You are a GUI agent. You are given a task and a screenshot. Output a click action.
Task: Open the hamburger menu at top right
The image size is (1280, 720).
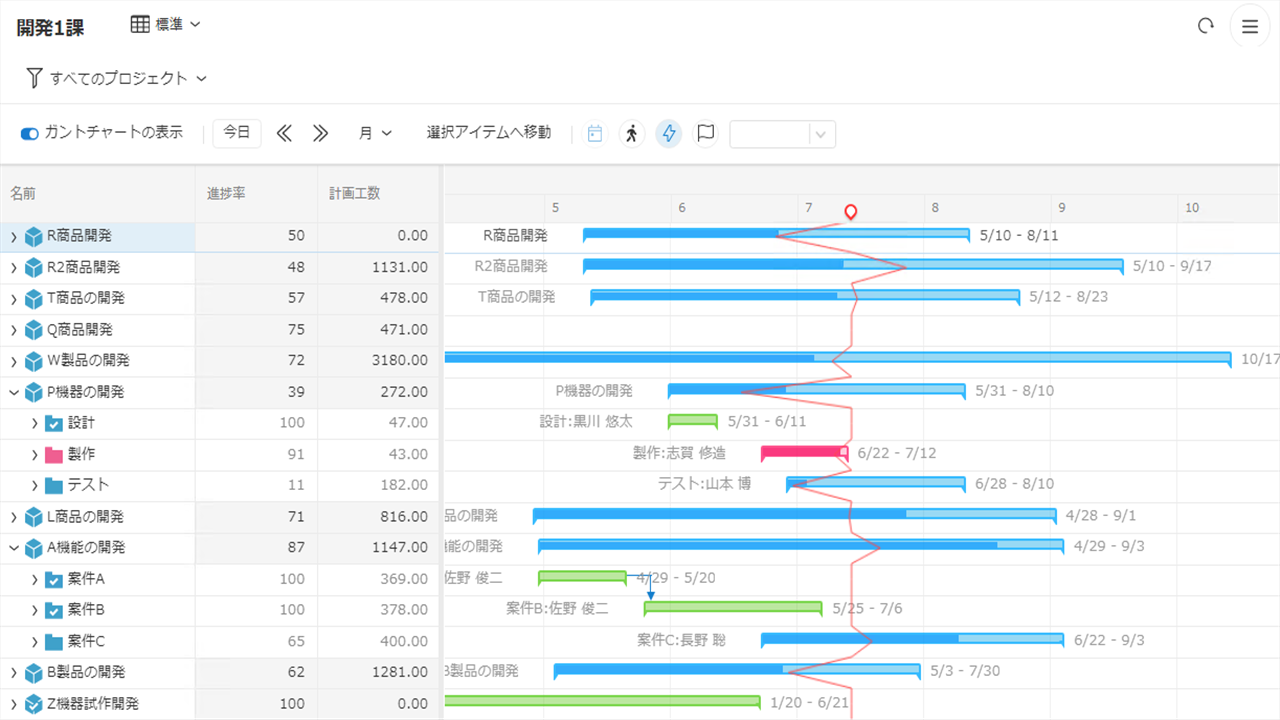1249,27
